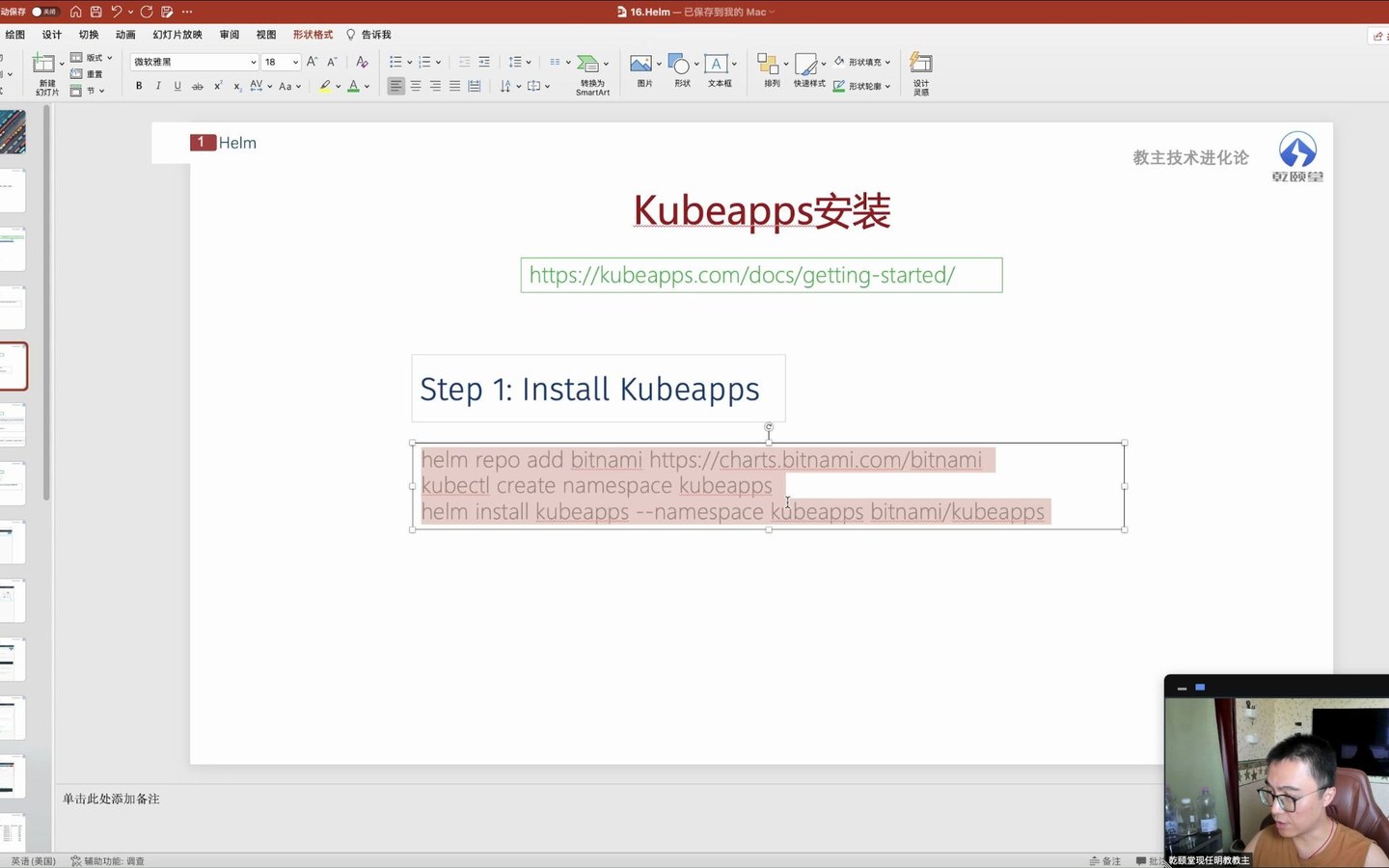
Task: Click the Shapes (形状) icon
Action: [x=679, y=65]
